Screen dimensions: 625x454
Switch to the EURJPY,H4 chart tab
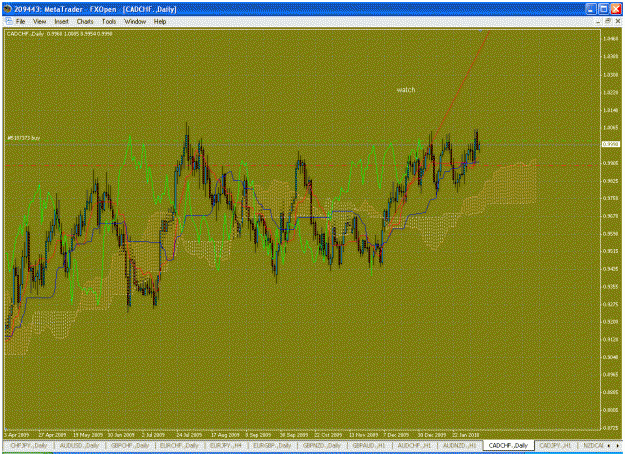click(x=226, y=445)
